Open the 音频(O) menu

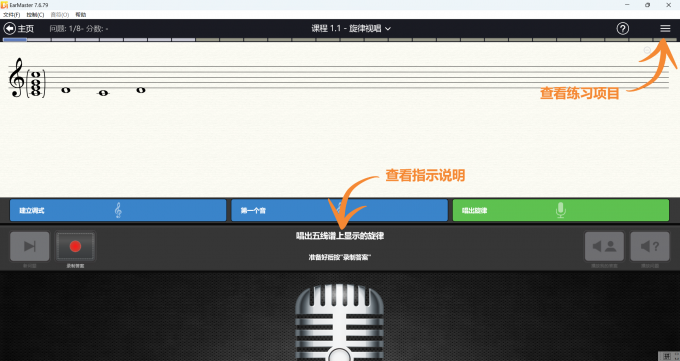59,15
